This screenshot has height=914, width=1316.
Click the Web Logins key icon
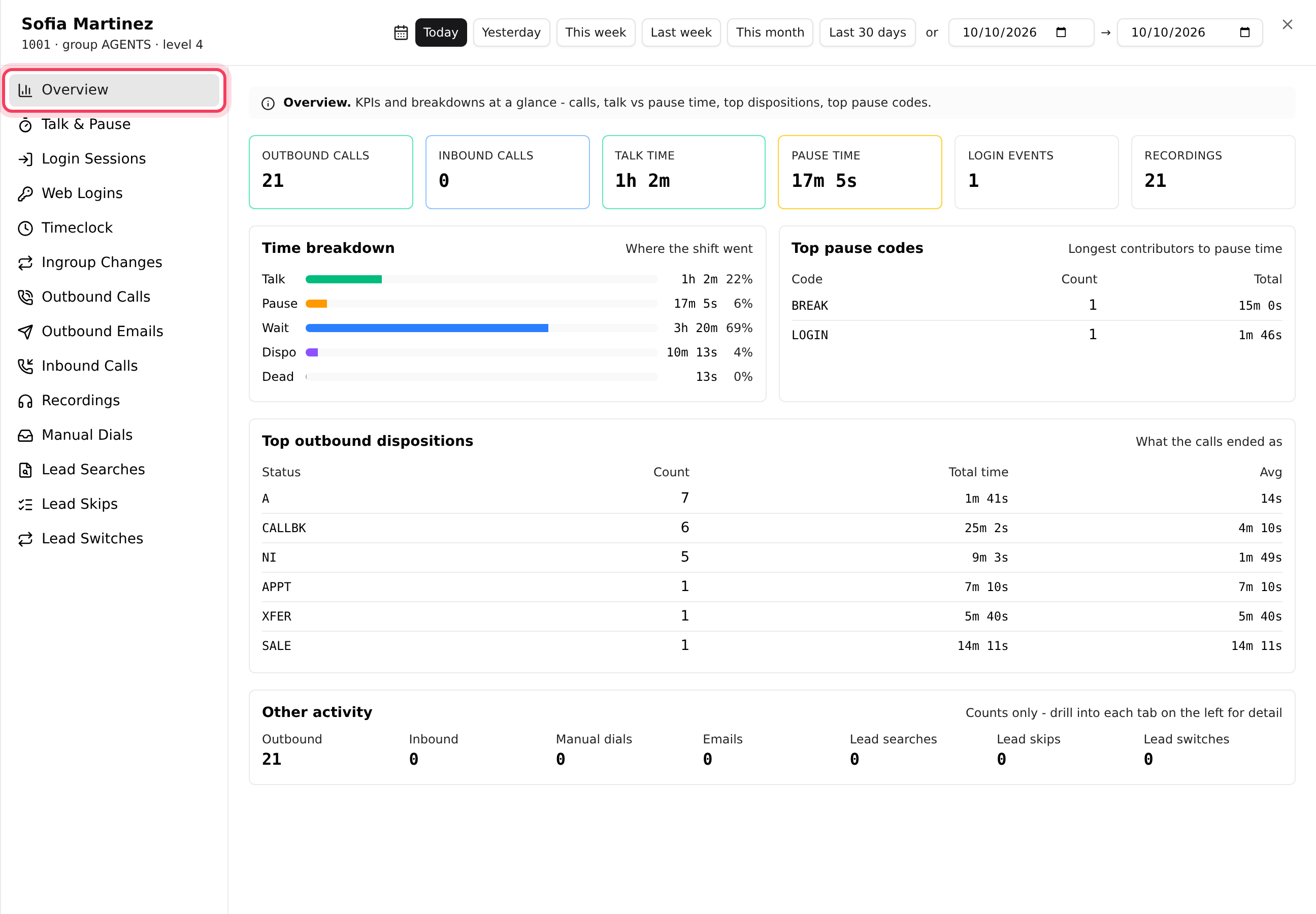(25, 193)
